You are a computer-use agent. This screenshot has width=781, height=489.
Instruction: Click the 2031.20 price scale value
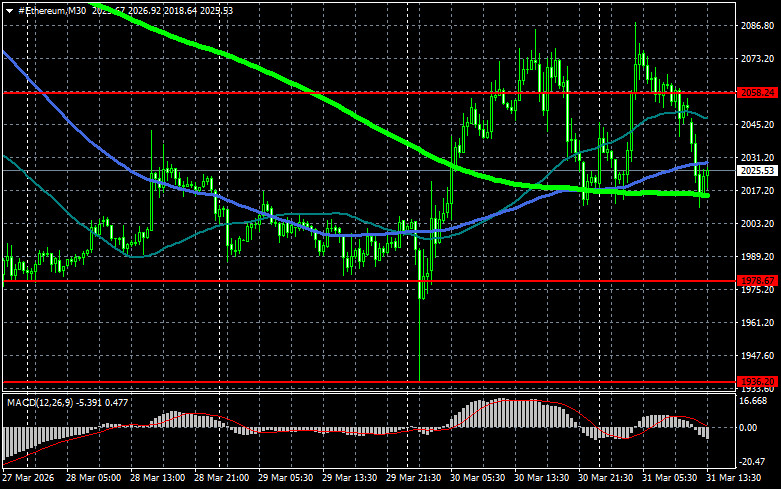tap(758, 158)
